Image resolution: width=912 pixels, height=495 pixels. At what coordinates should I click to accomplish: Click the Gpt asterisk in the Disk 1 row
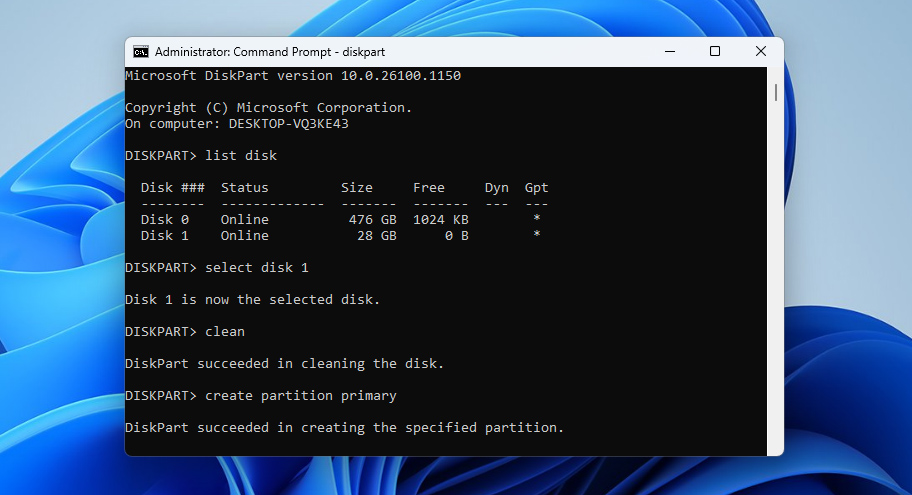(537, 234)
